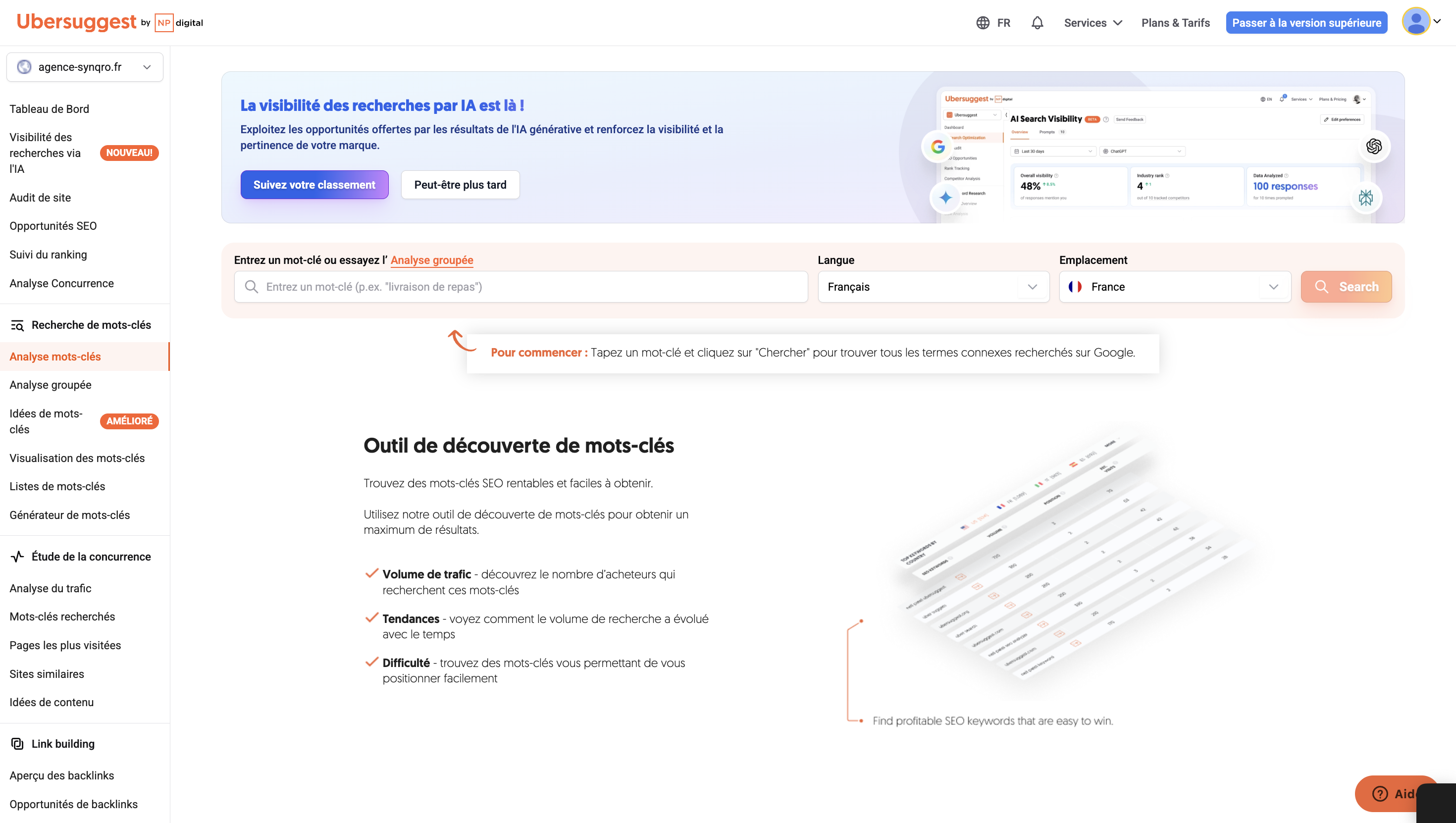Click the ChatGPT logo in banner
This screenshot has height=823, width=1456.
tap(1374, 147)
